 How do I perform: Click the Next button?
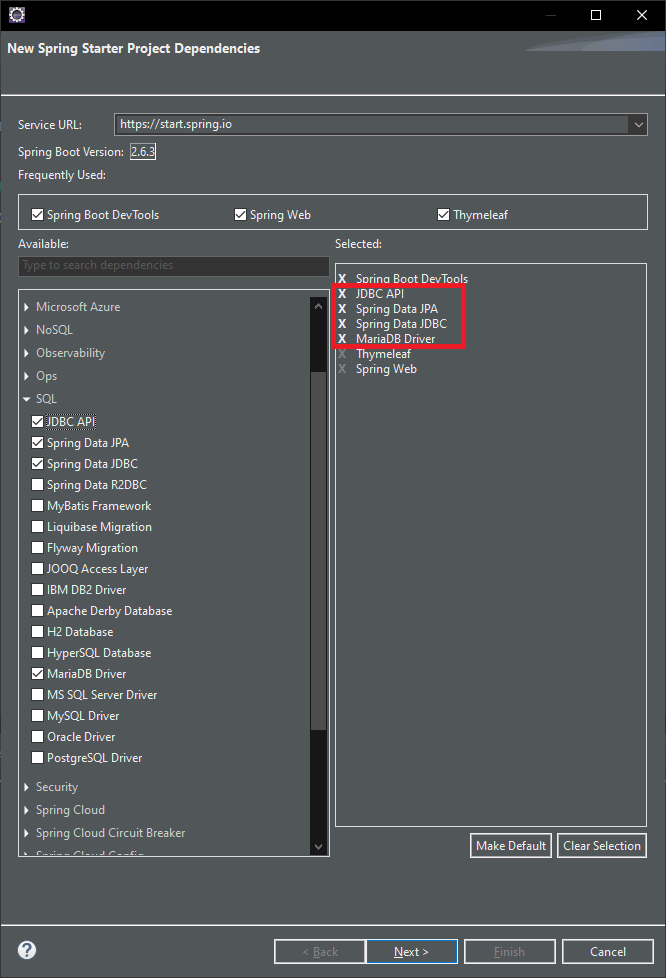click(412, 952)
